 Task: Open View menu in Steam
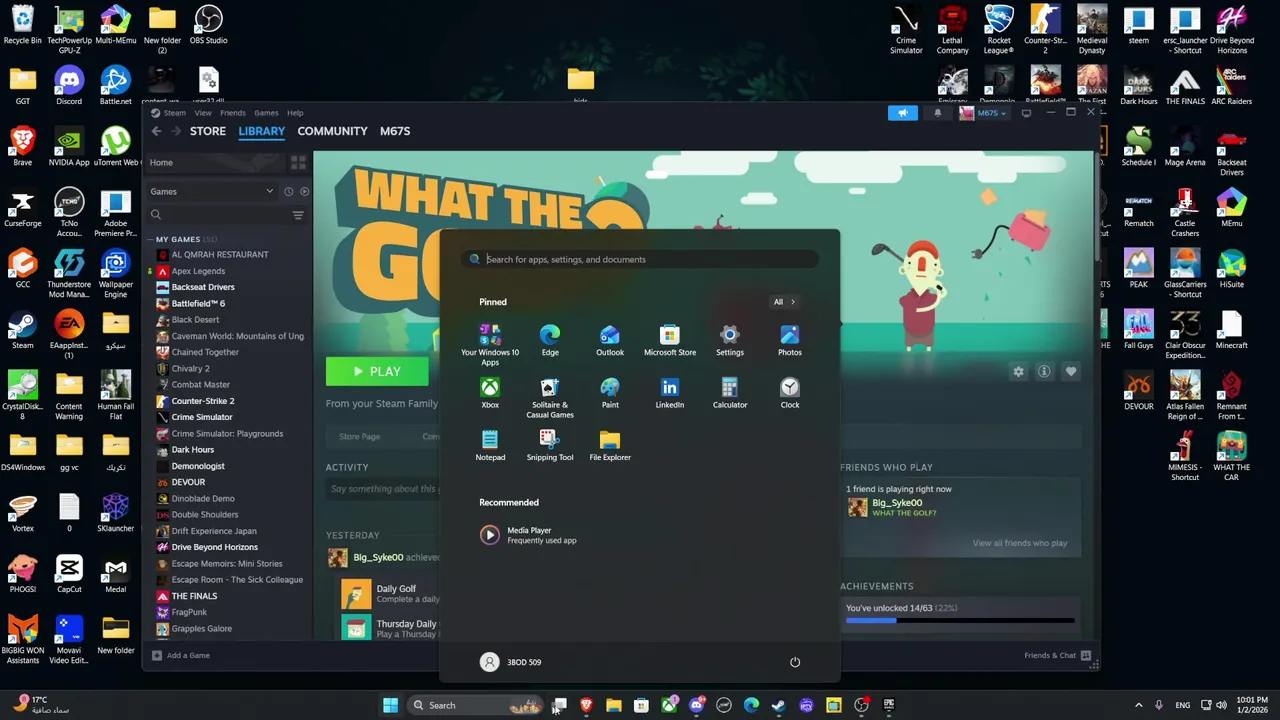coord(202,113)
